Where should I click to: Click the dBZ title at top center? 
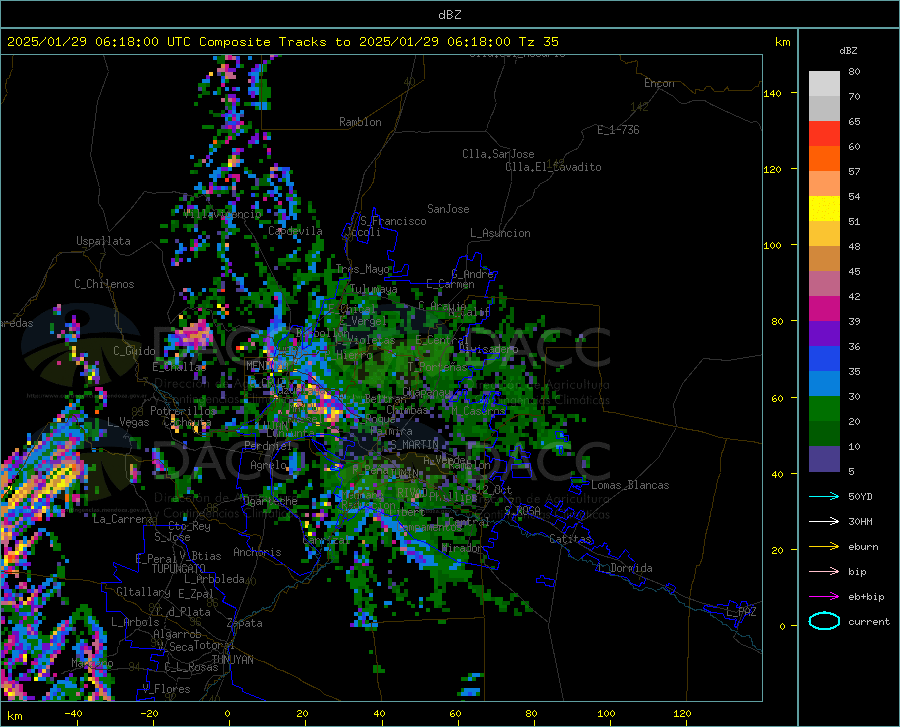(449, 15)
